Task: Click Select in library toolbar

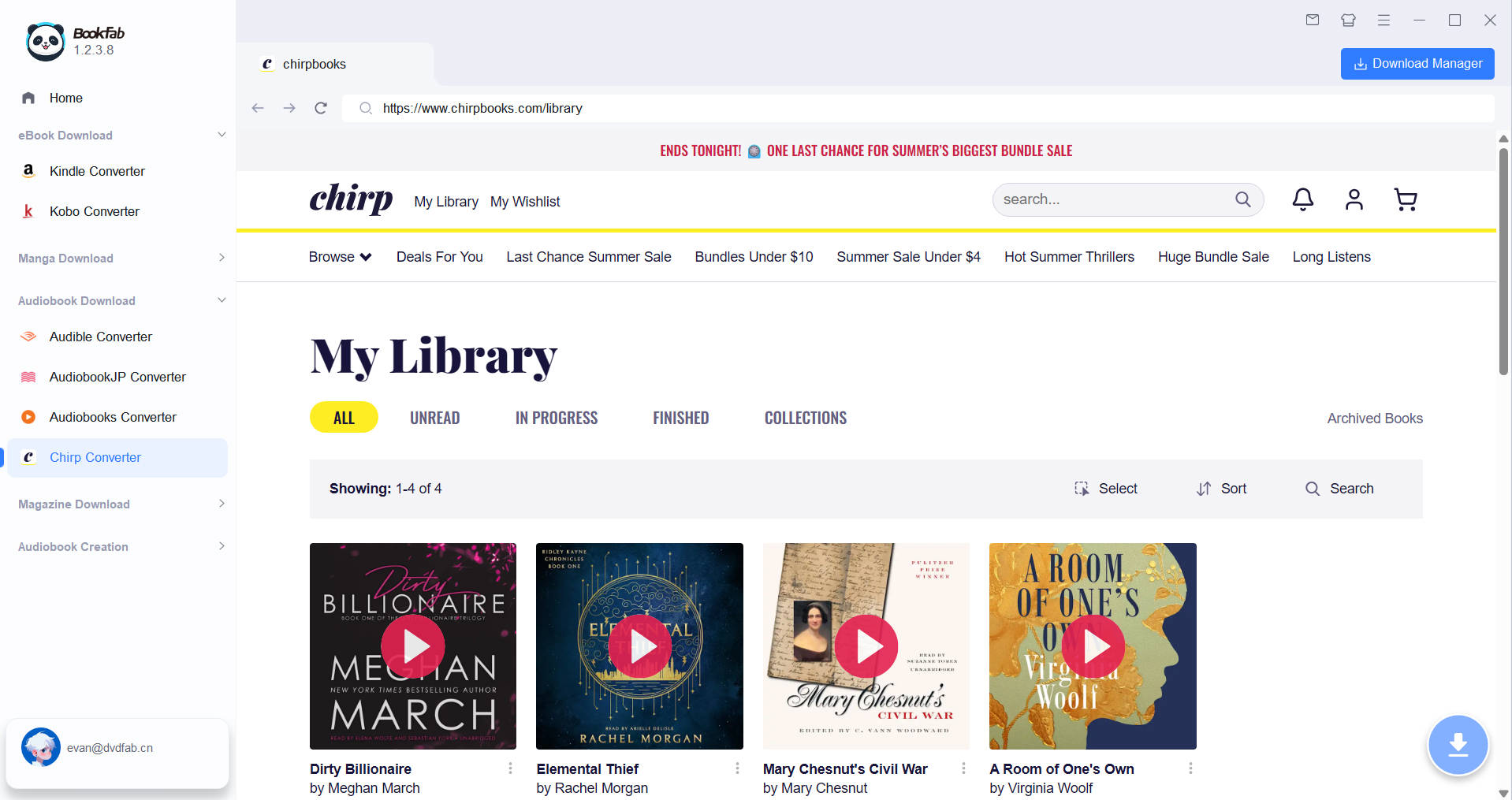Action: pos(1106,489)
